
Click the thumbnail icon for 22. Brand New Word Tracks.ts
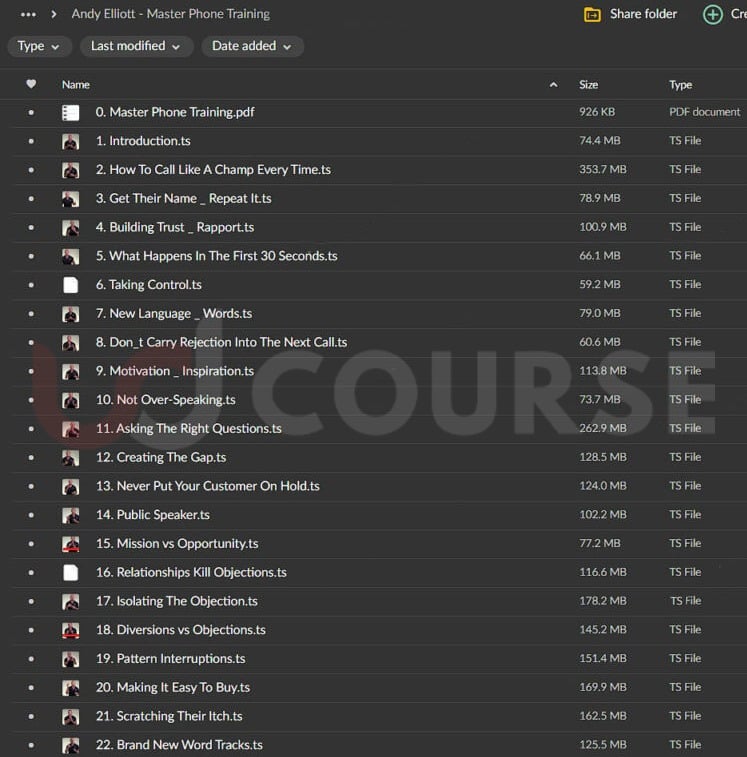tap(70, 745)
